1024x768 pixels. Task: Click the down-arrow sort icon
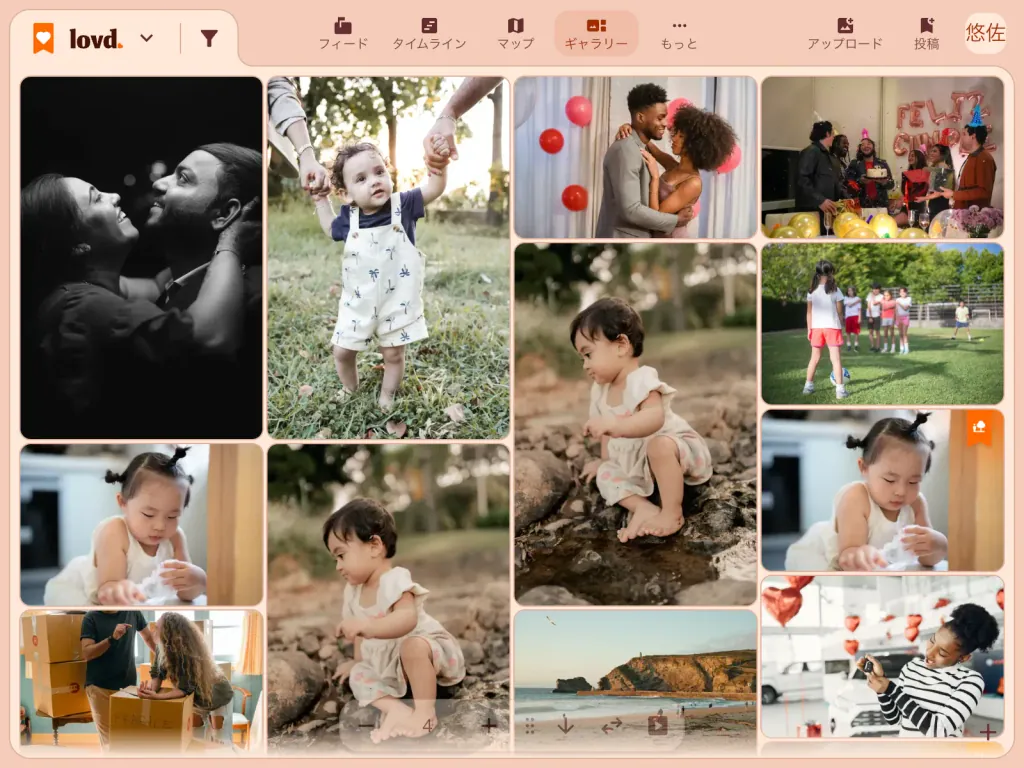click(x=566, y=725)
